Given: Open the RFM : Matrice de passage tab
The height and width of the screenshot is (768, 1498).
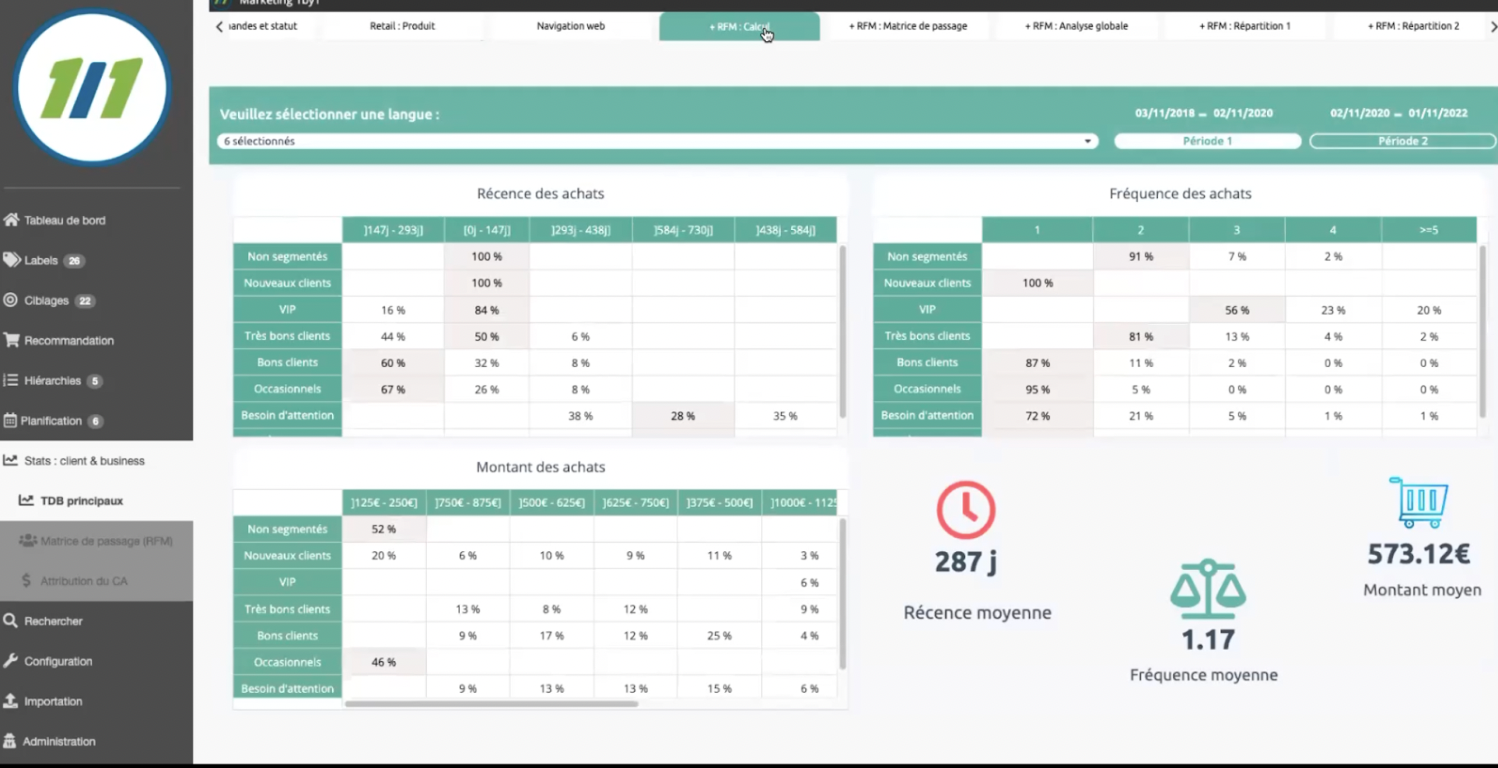Looking at the screenshot, I should tap(908, 26).
